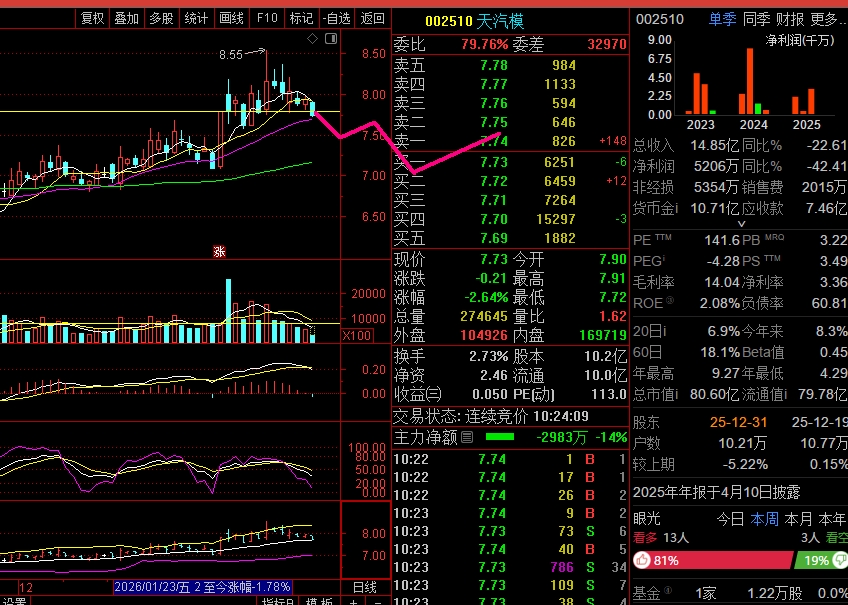
Task: Click the 多股 toolbar button
Action: 161,18
